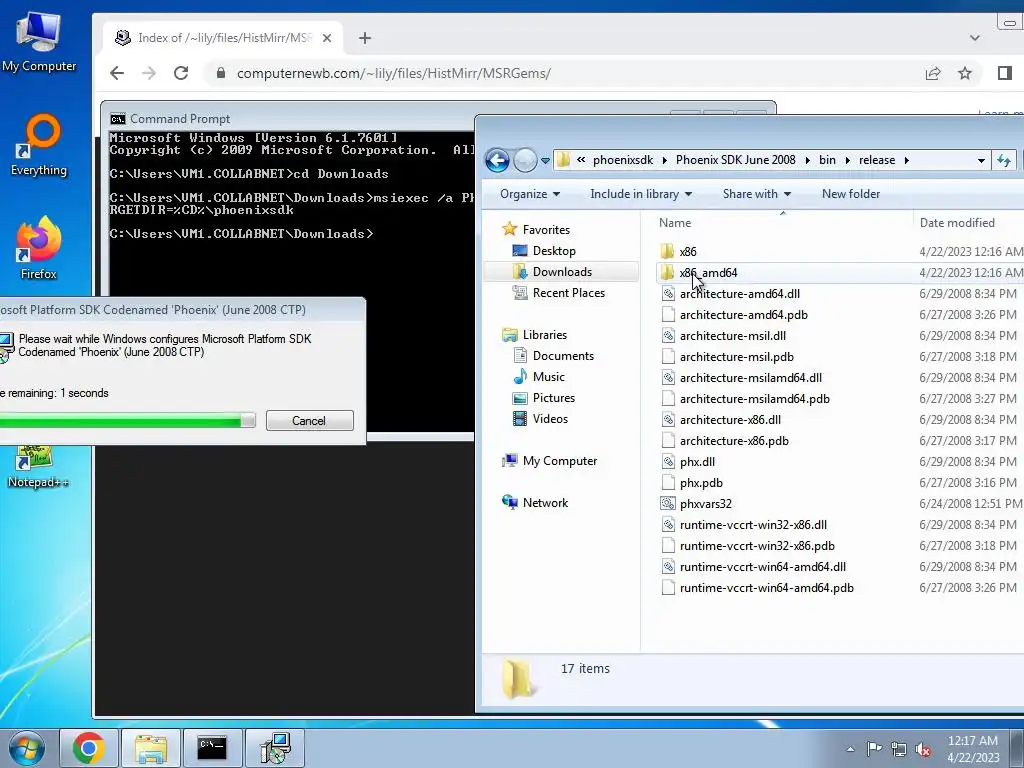Switch to Chrome in the taskbar

click(89, 748)
